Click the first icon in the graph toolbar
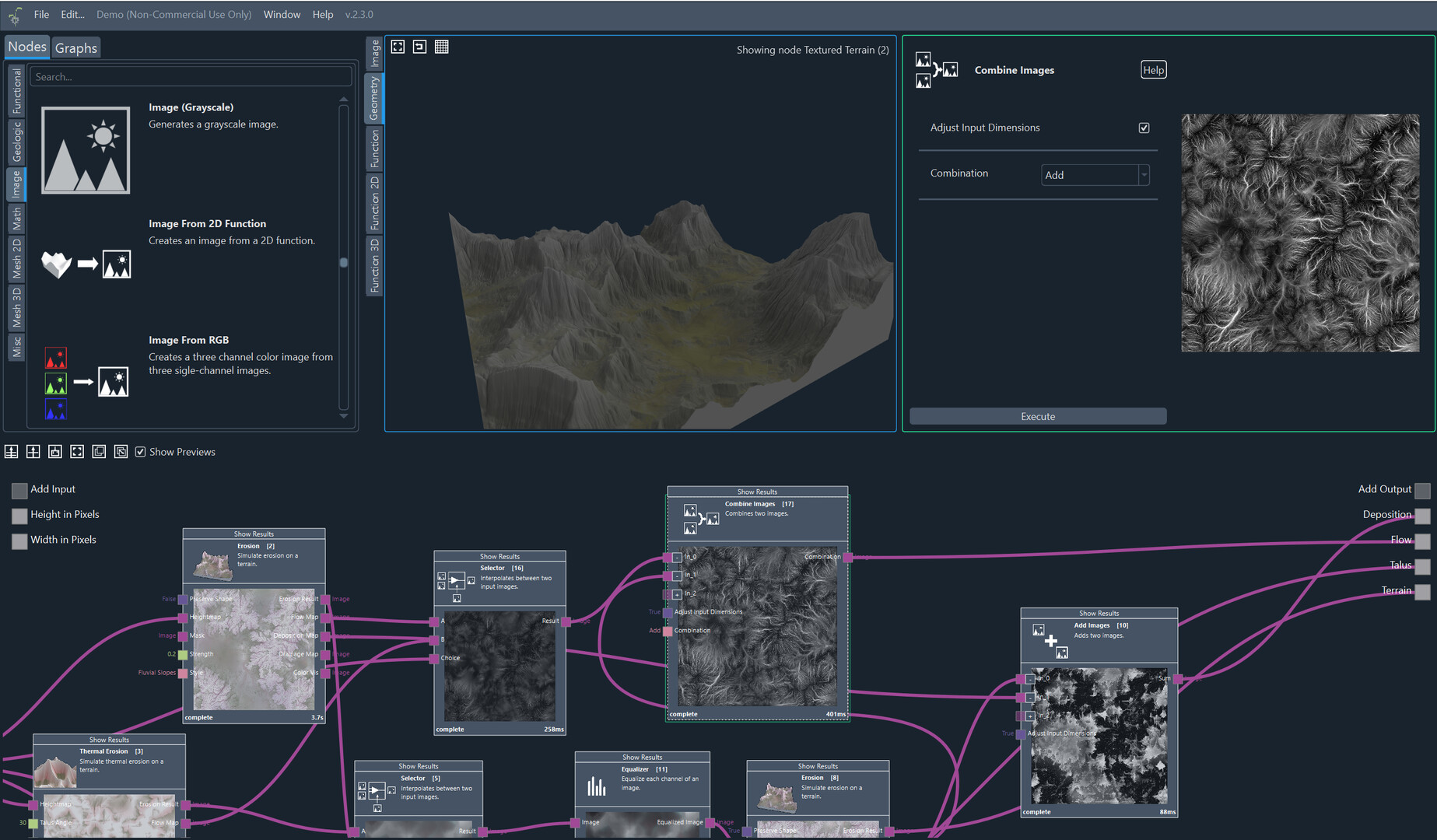The width and height of the screenshot is (1437, 840). coord(12,452)
